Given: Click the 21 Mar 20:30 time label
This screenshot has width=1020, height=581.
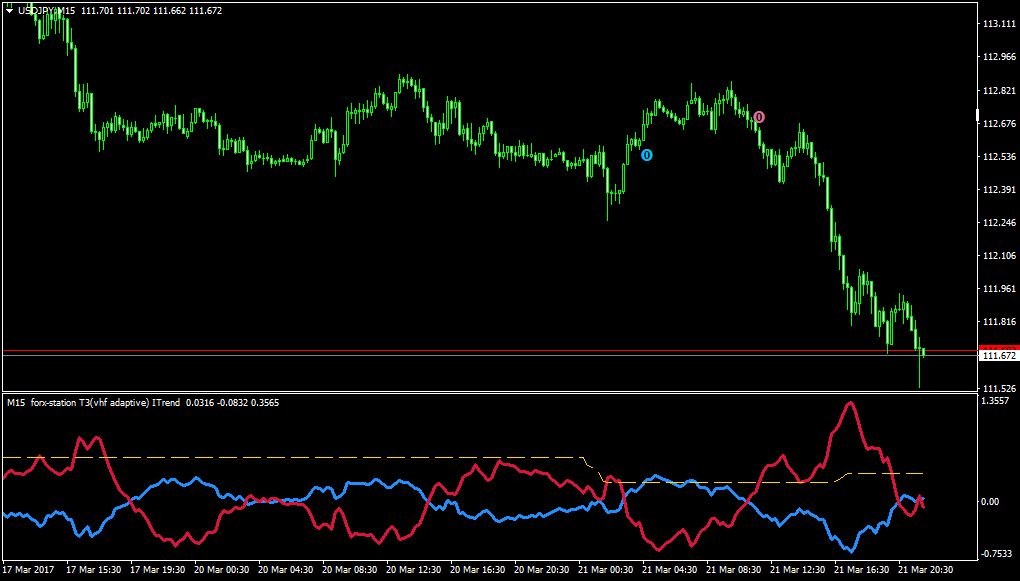Looking at the screenshot, I should click(x=925, y=568).
